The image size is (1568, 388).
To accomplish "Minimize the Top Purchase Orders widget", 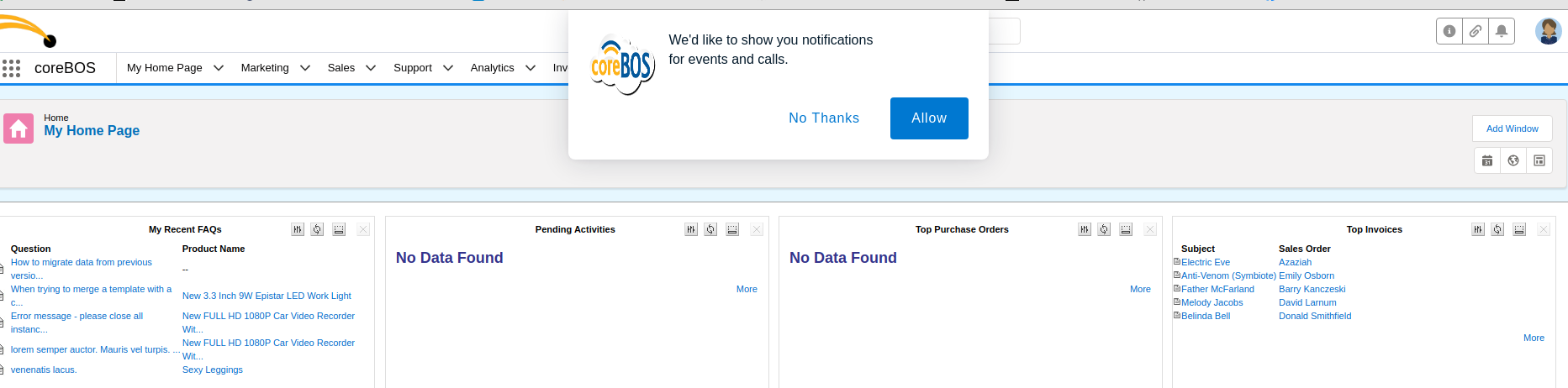I will pyautogui.click(x=1126, y=229).
